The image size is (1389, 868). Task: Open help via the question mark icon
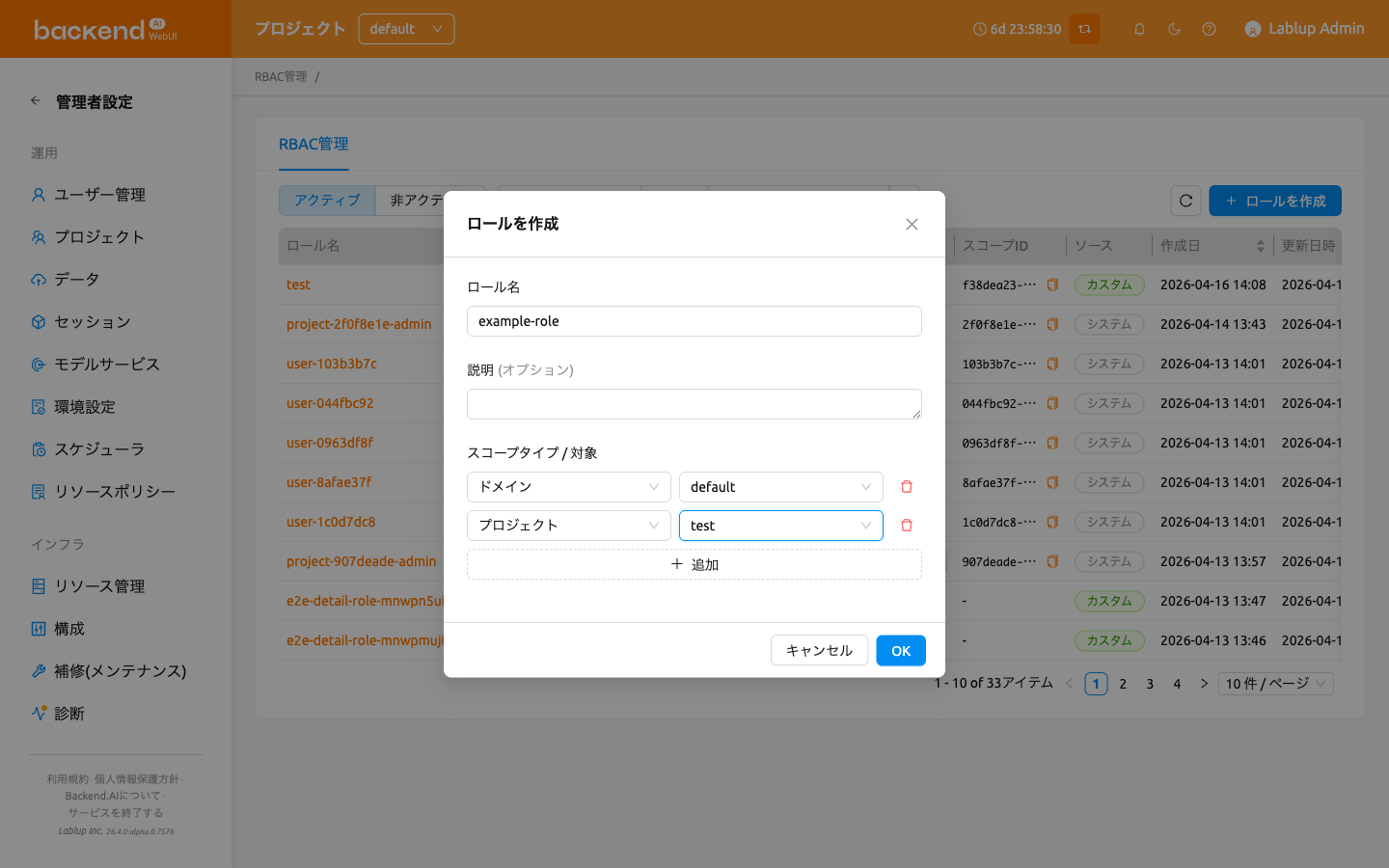pos(1209,29)
